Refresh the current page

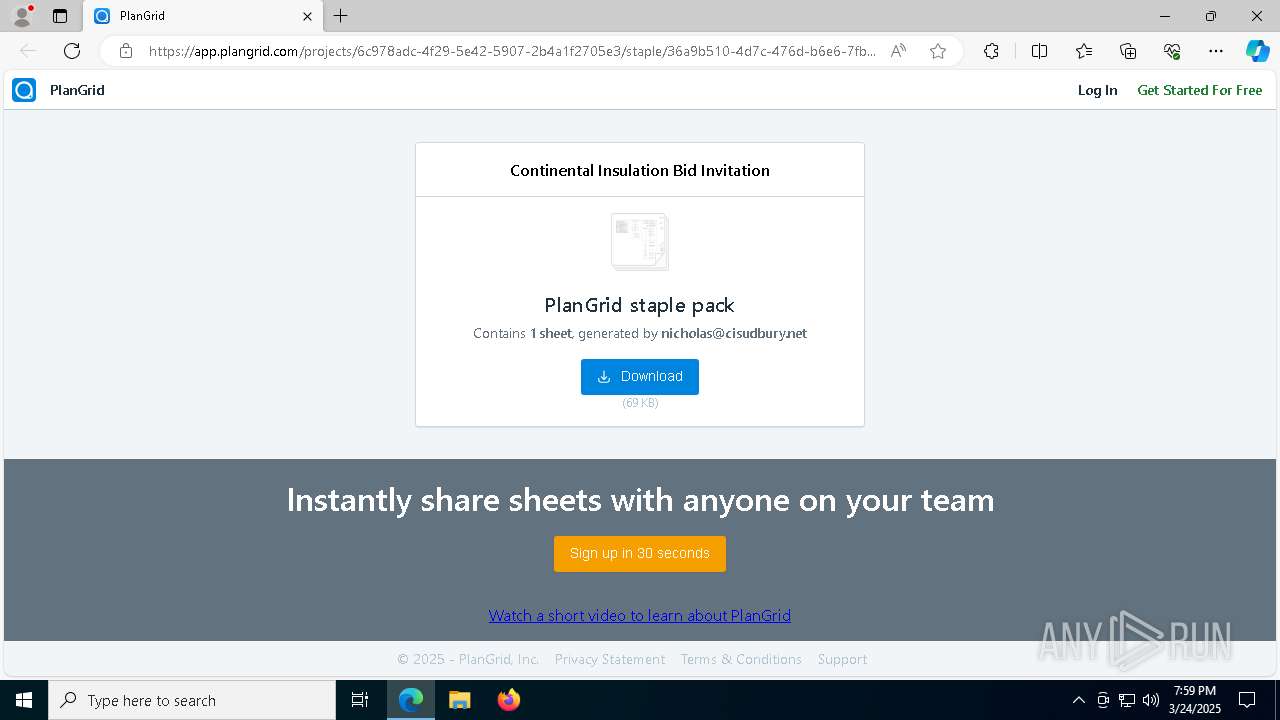coord(72,51)
